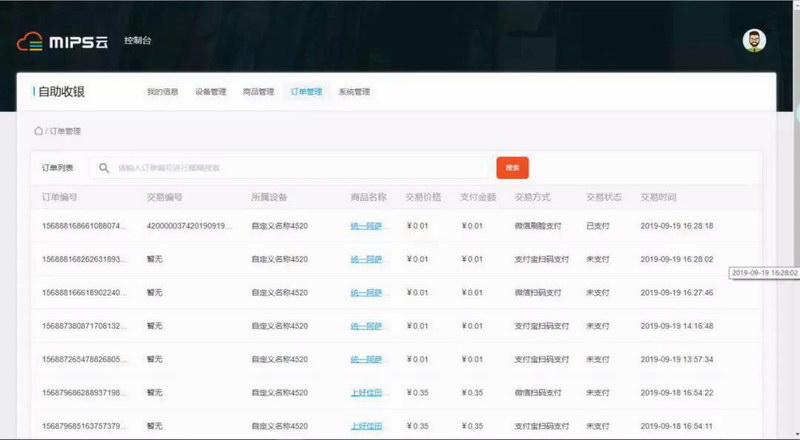The height and width of the screenshot is (440, 800).
Task: Click the home icon in breadcrumb
Action: (39, 131)
